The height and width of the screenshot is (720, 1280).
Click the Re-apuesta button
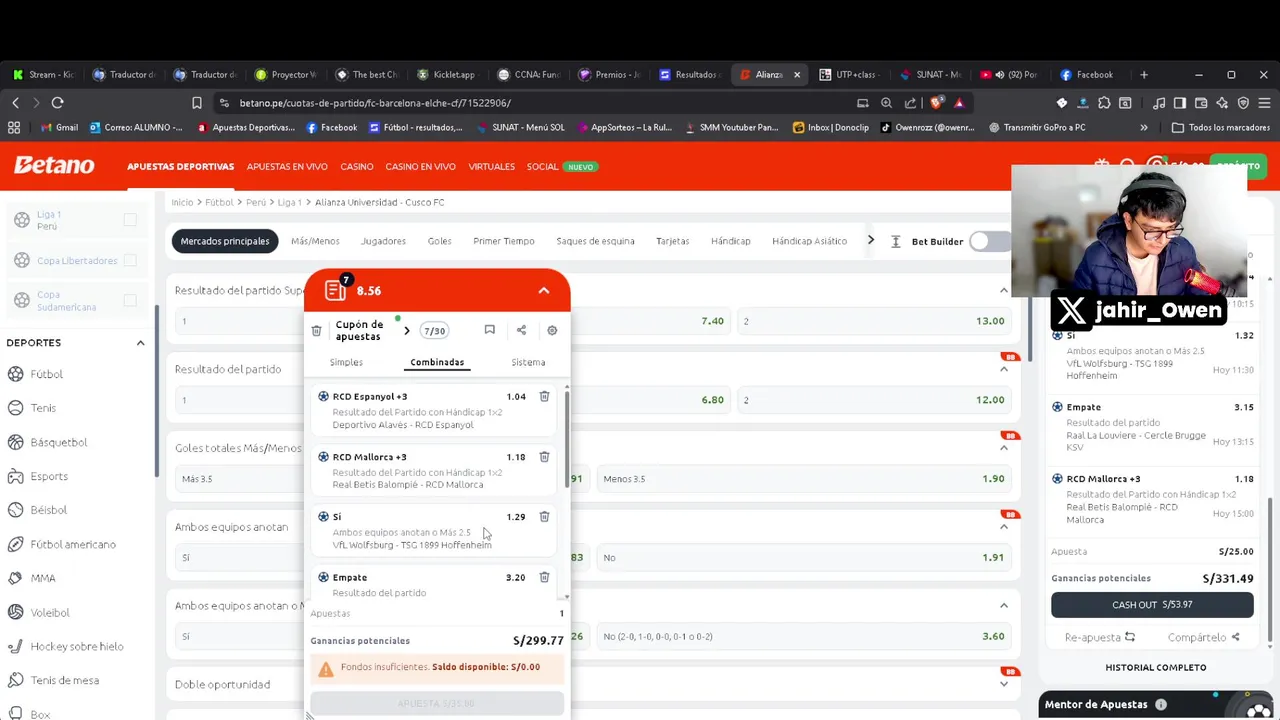[1100, 637]
